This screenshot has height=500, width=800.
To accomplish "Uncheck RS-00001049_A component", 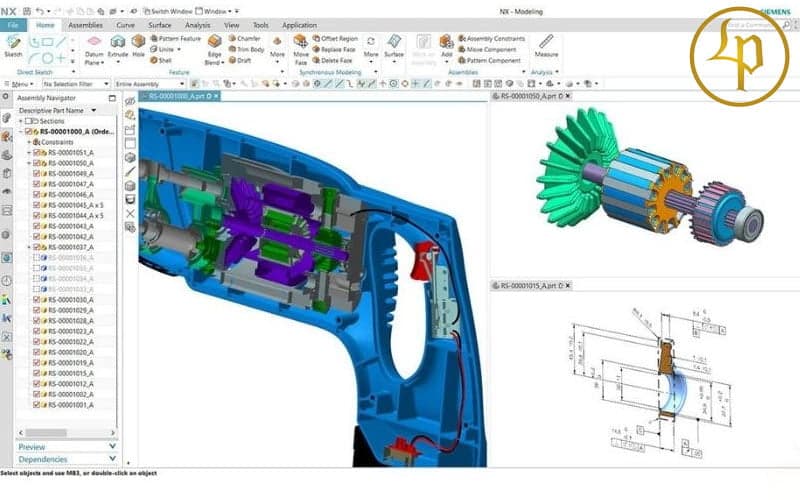I will tap(37, 173).
